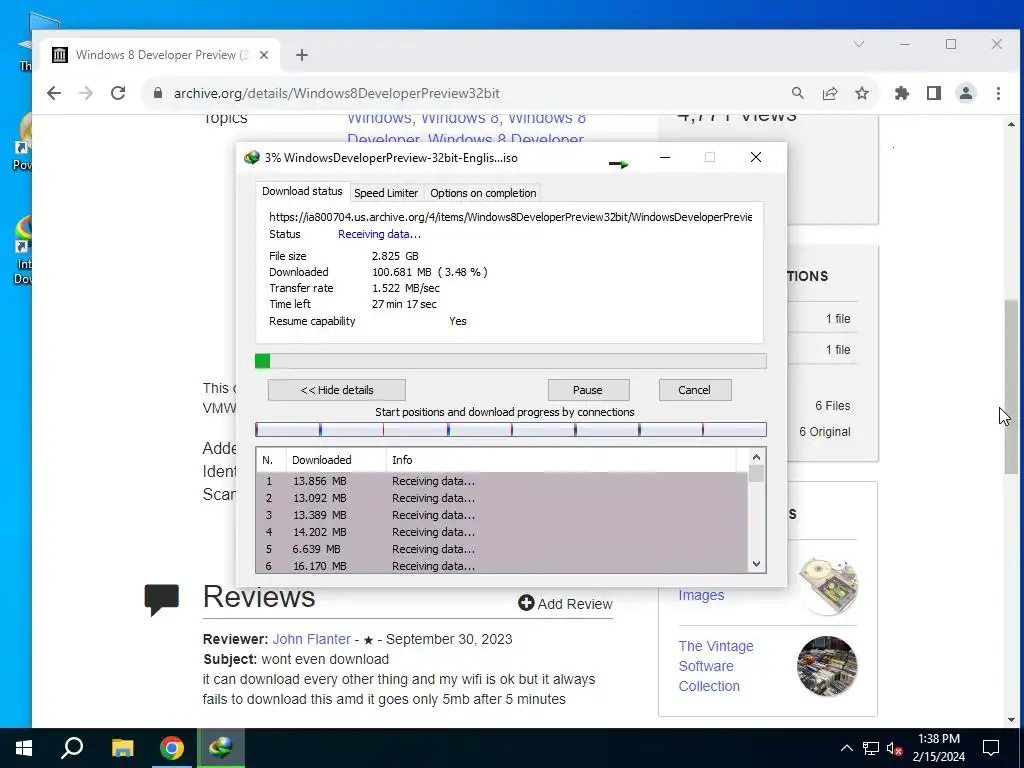Screen dimensions: 1024x768
Task: Click the download URL text in IDM
Action: click(x=511, y=217)
